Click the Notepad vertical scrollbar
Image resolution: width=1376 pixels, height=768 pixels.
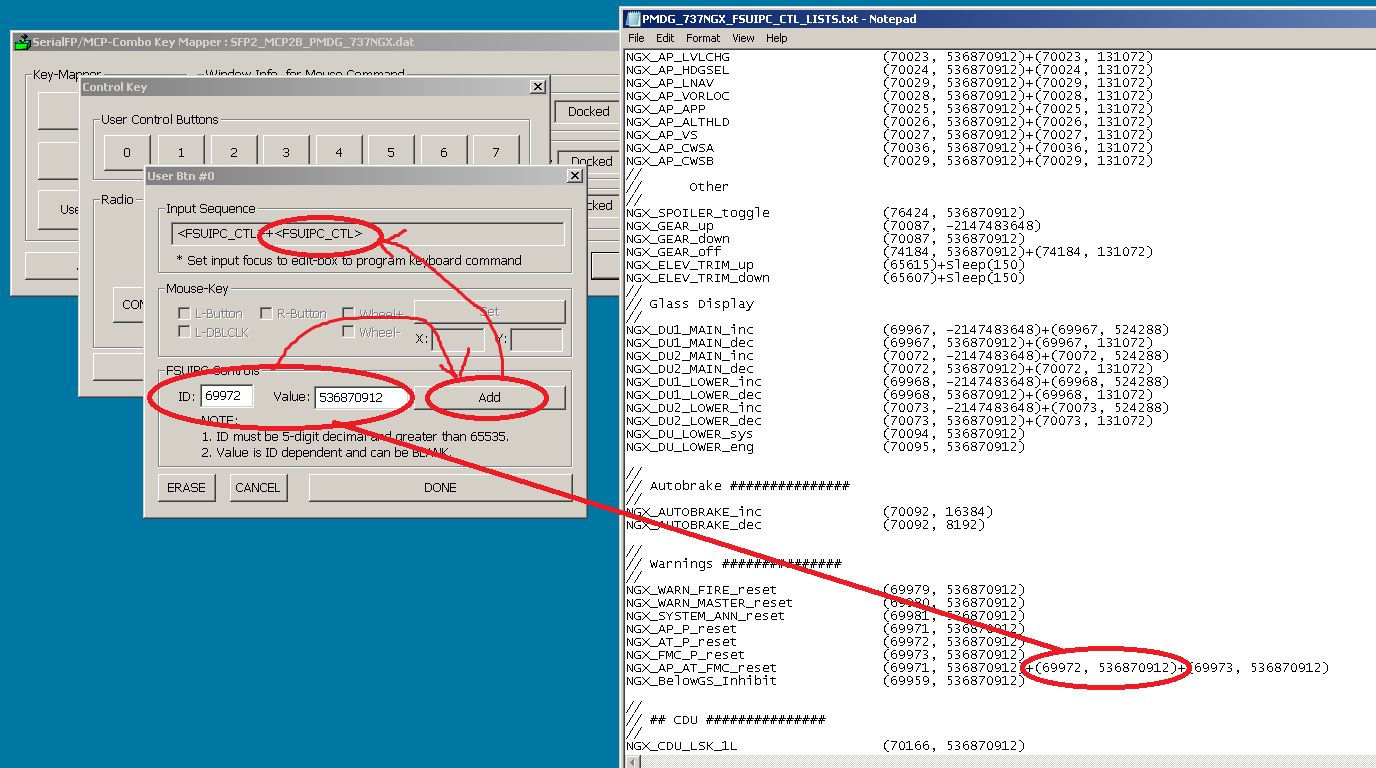coord(1370,400)
